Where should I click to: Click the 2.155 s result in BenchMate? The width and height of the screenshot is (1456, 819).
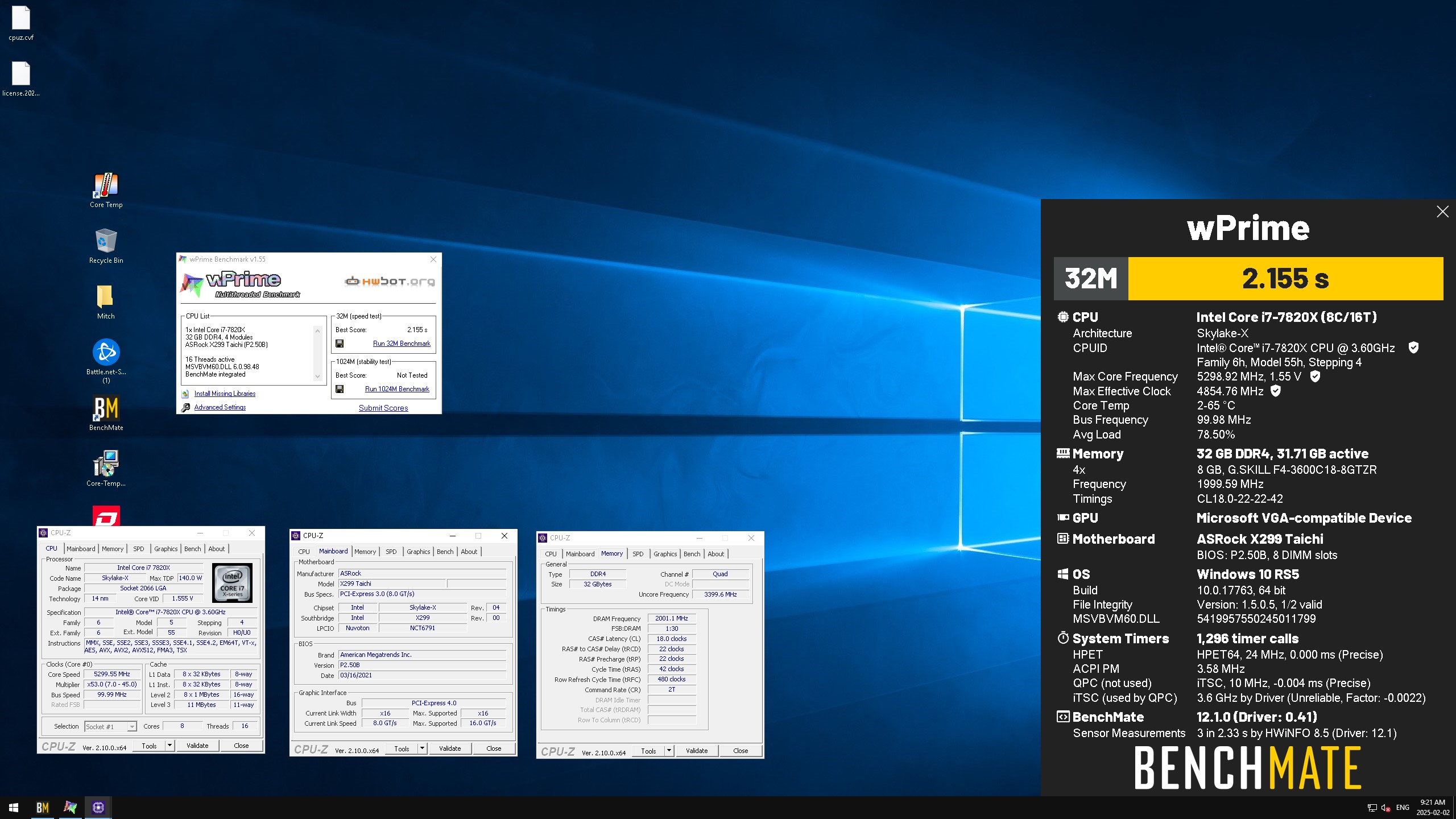point(1285,279)
